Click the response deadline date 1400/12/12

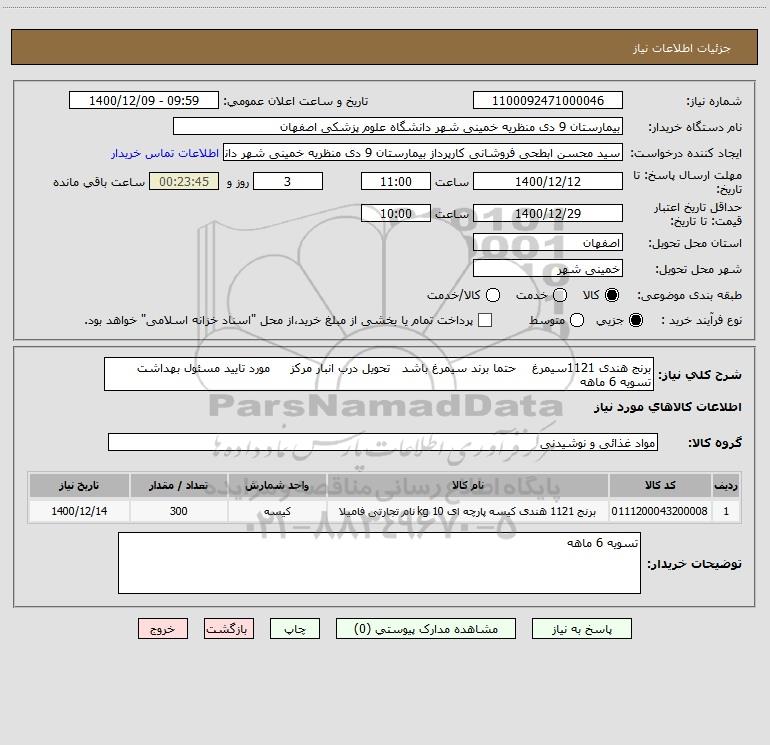(x=548, y=181)
